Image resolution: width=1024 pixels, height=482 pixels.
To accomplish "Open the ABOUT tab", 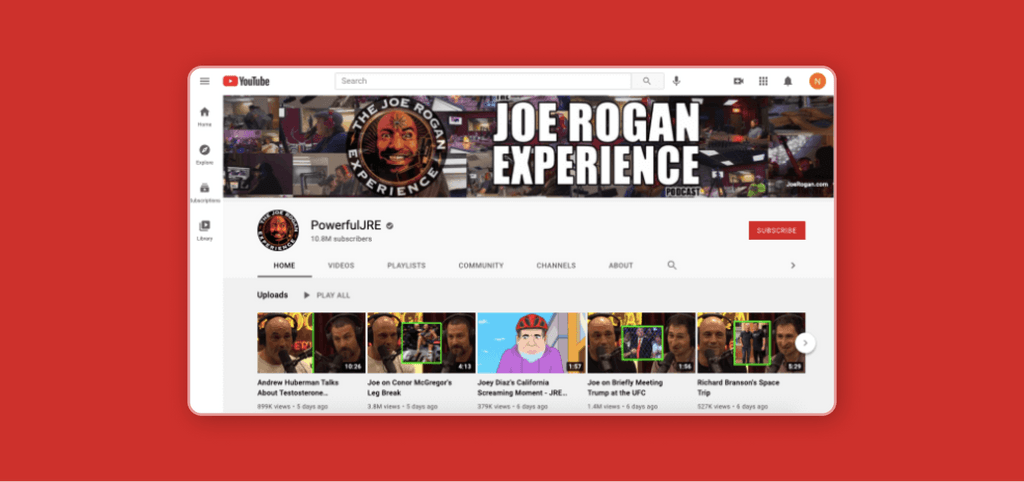I will tap(621, 266).
